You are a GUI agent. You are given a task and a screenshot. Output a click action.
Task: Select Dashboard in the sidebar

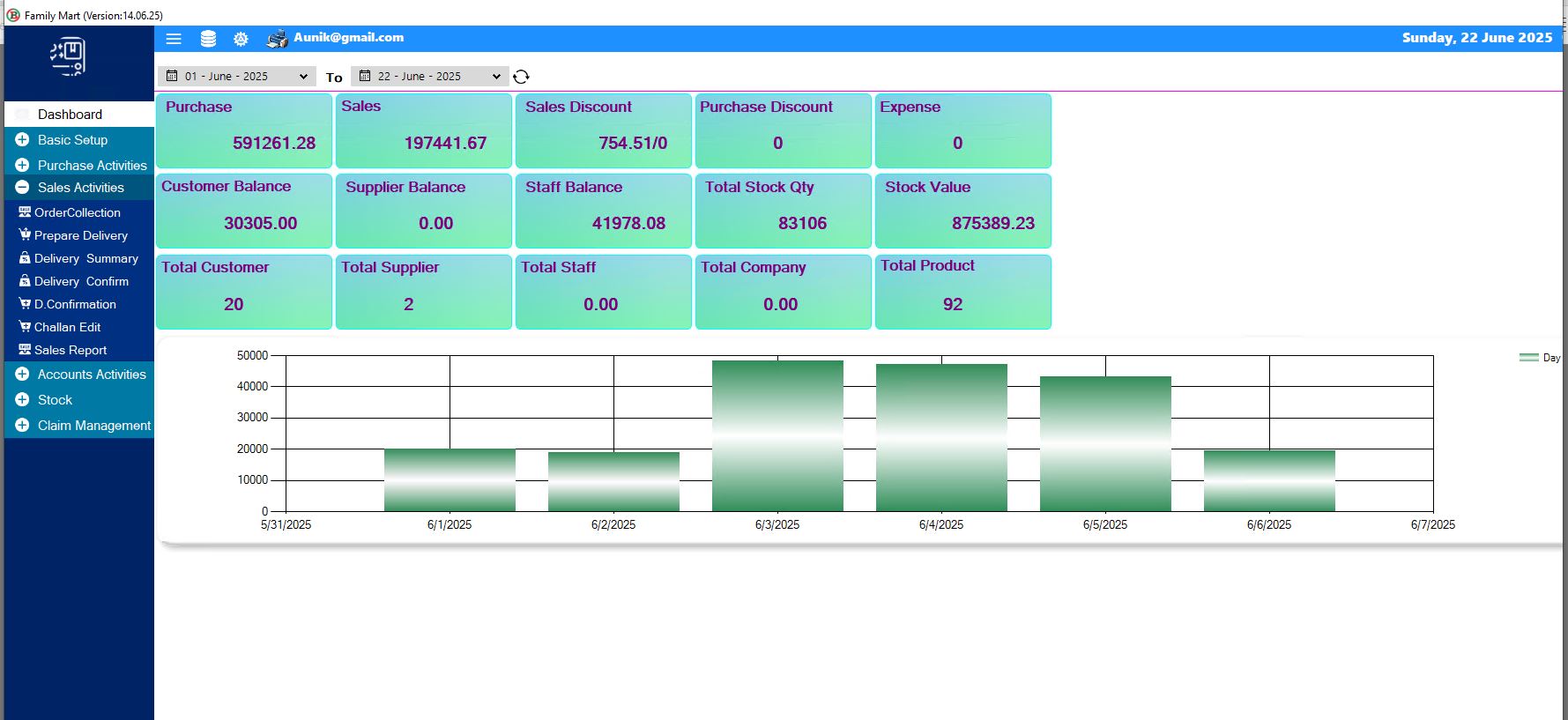click(70, 115)
